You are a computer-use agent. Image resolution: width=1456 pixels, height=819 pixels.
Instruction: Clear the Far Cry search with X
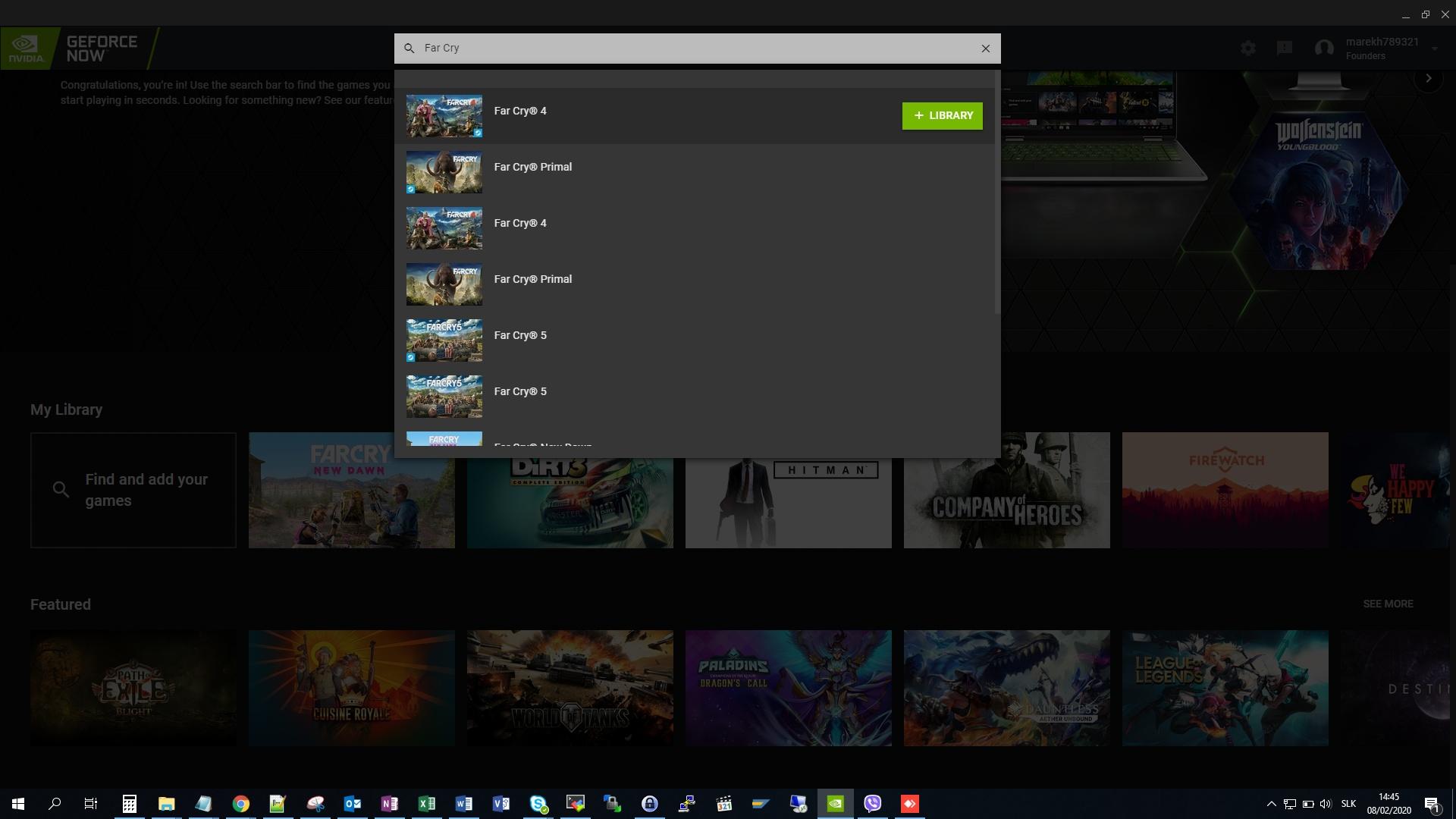(x=985, y=49)
